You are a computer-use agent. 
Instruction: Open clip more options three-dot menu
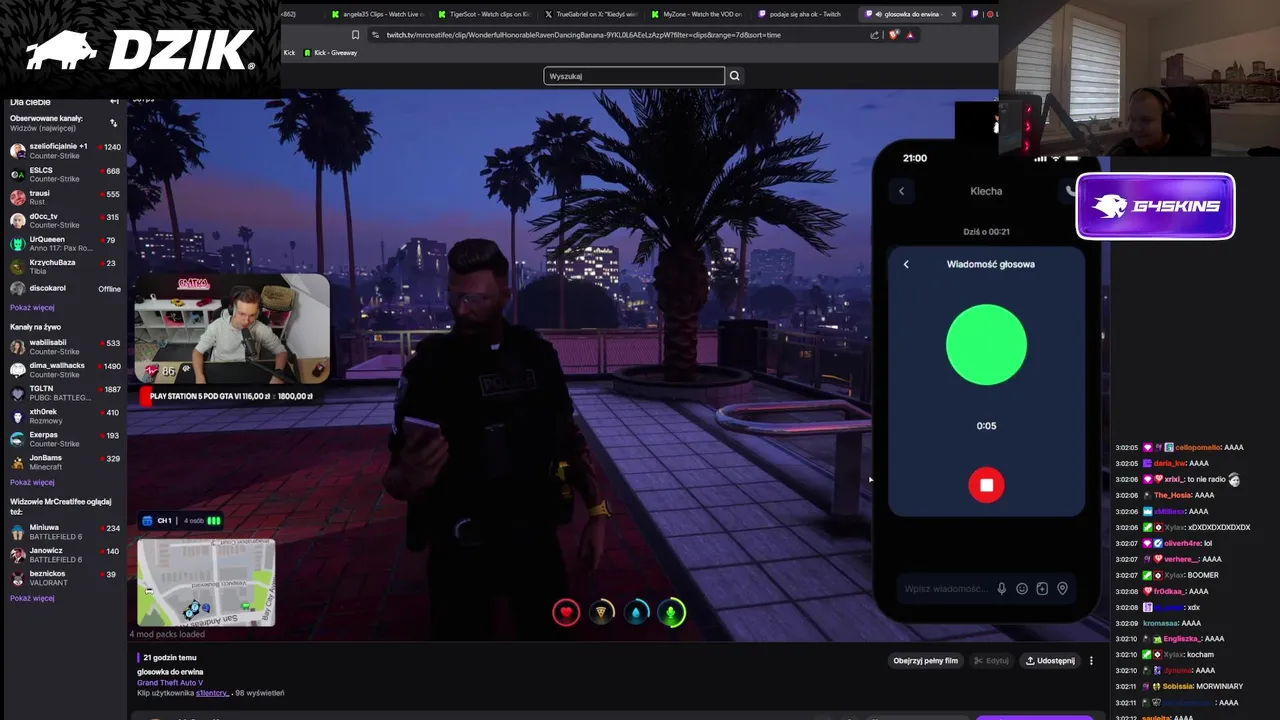click(1091, 661)
